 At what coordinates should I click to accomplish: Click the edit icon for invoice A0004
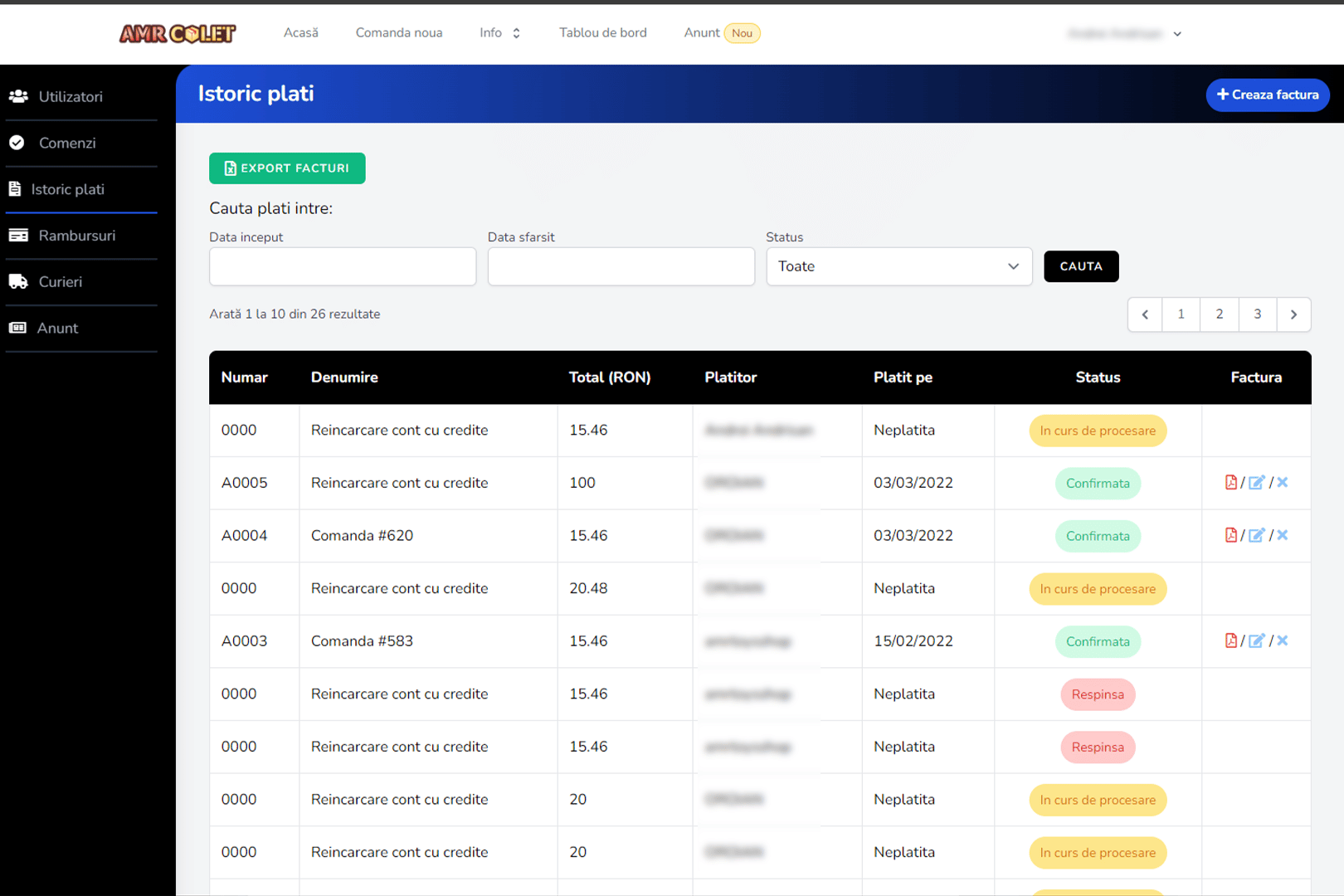point(1256,535)
